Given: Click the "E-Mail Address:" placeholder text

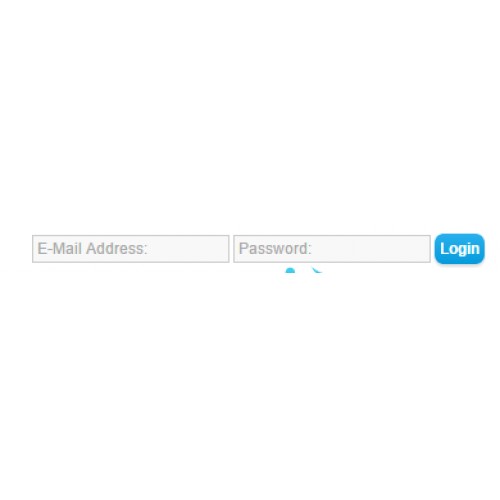Looking at the screenshot, I should 92,249.
